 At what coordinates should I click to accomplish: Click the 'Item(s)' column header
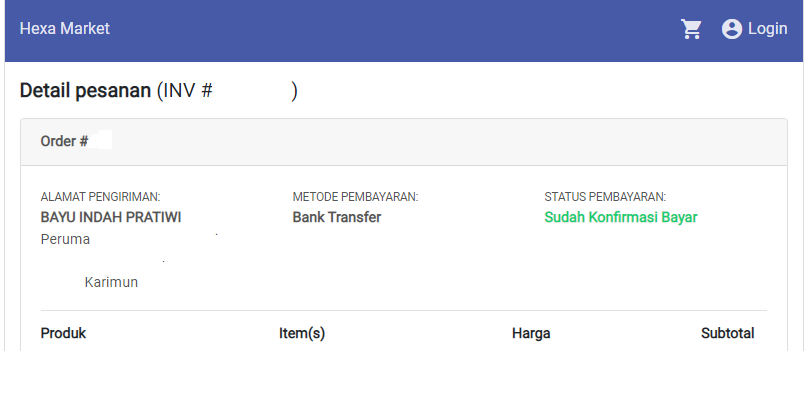click(x=302, y=333)
